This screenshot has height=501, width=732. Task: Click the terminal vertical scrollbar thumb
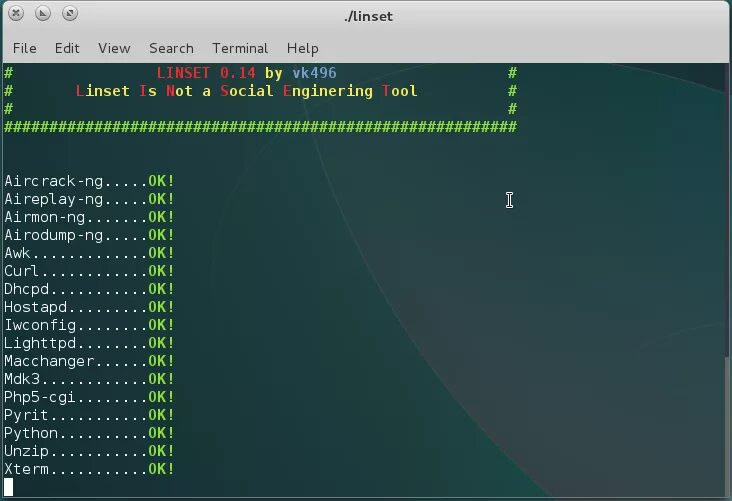click(726, 427)
